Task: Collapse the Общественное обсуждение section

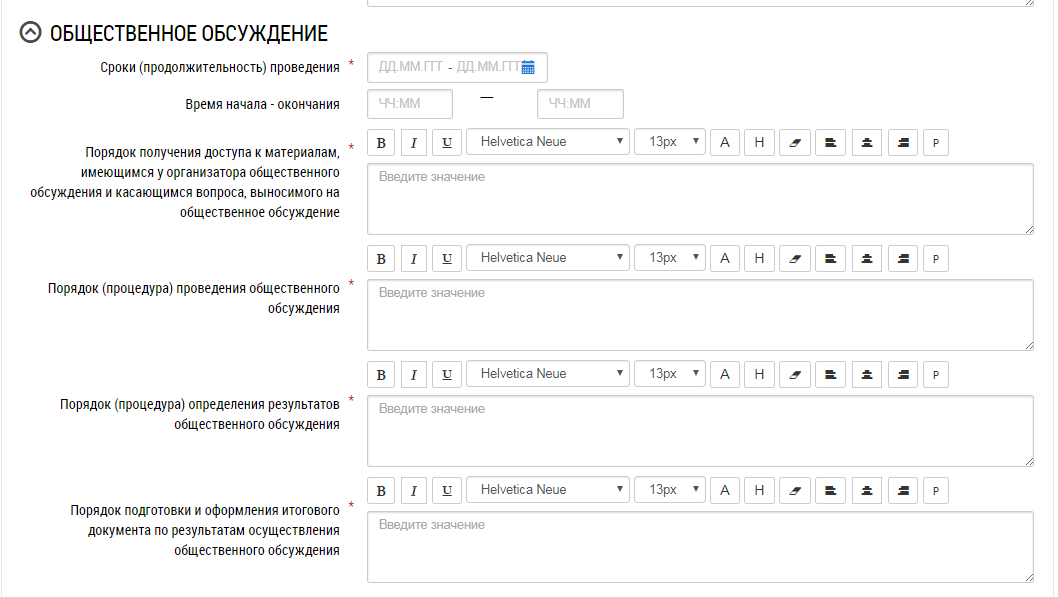Action: click(31, 33)
